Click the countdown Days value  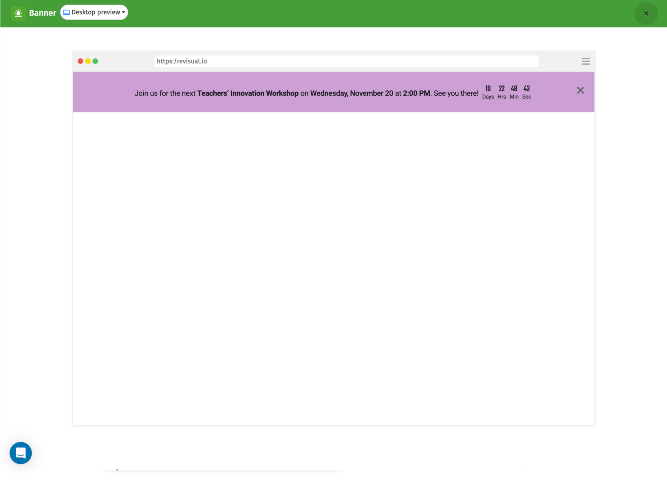pos(488,89)
